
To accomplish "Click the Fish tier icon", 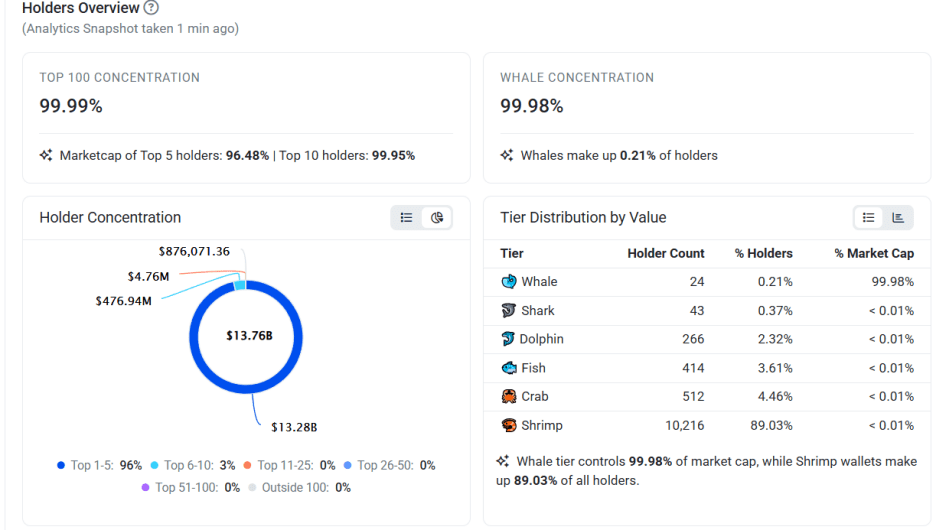I will point(509,368).
